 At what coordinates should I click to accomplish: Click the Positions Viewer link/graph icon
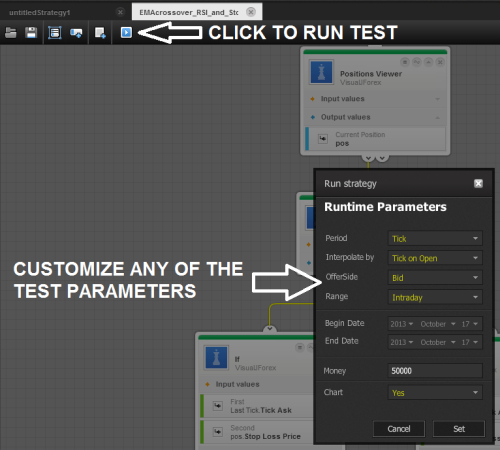click(x=417, y=62)
